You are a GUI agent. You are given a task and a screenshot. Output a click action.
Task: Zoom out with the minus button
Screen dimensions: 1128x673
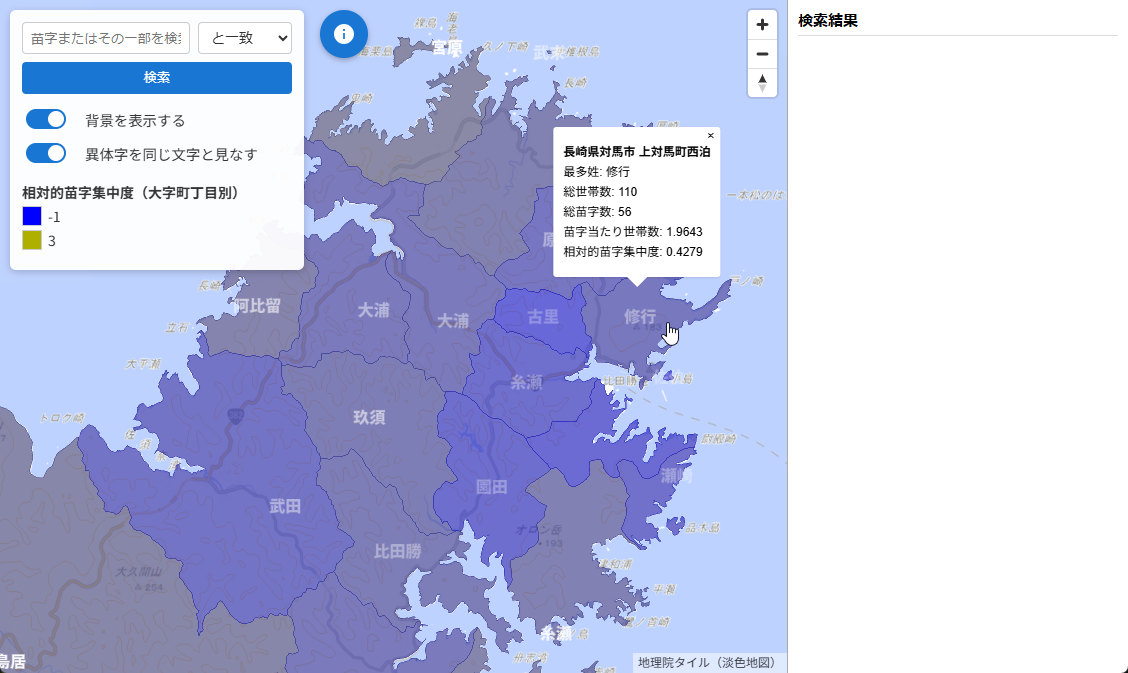coord(762,54)
